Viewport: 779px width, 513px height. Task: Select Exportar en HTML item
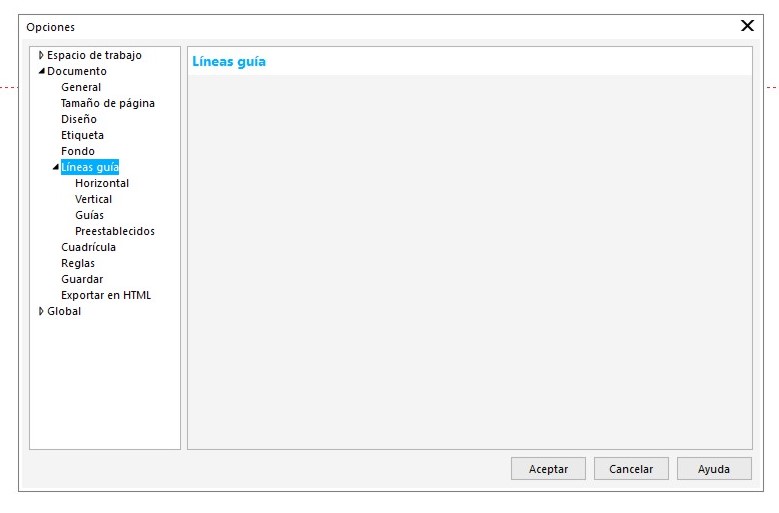[x=106, y=296]
